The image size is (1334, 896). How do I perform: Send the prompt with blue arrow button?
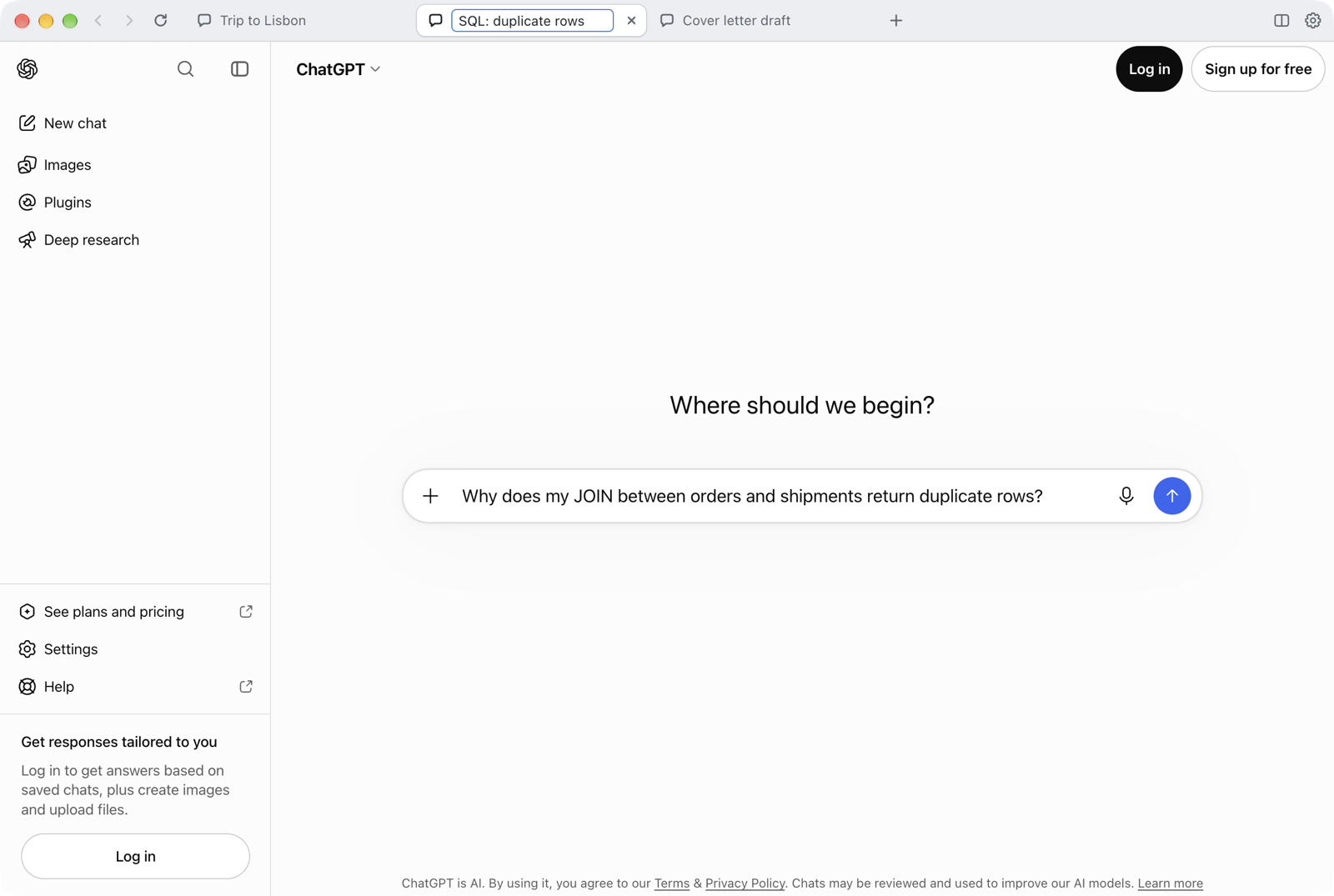coord(1171,496)
